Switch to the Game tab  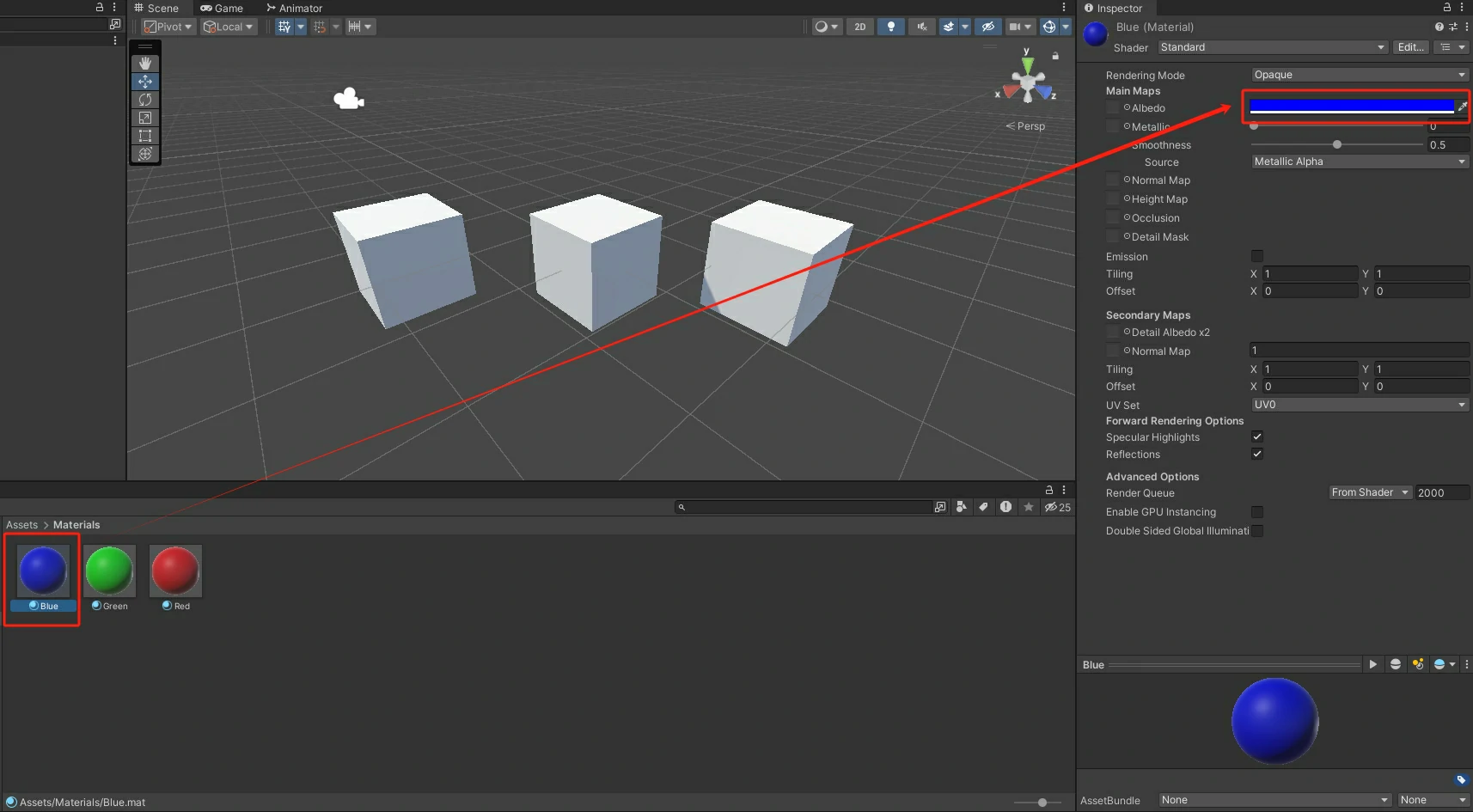(222, 8)
